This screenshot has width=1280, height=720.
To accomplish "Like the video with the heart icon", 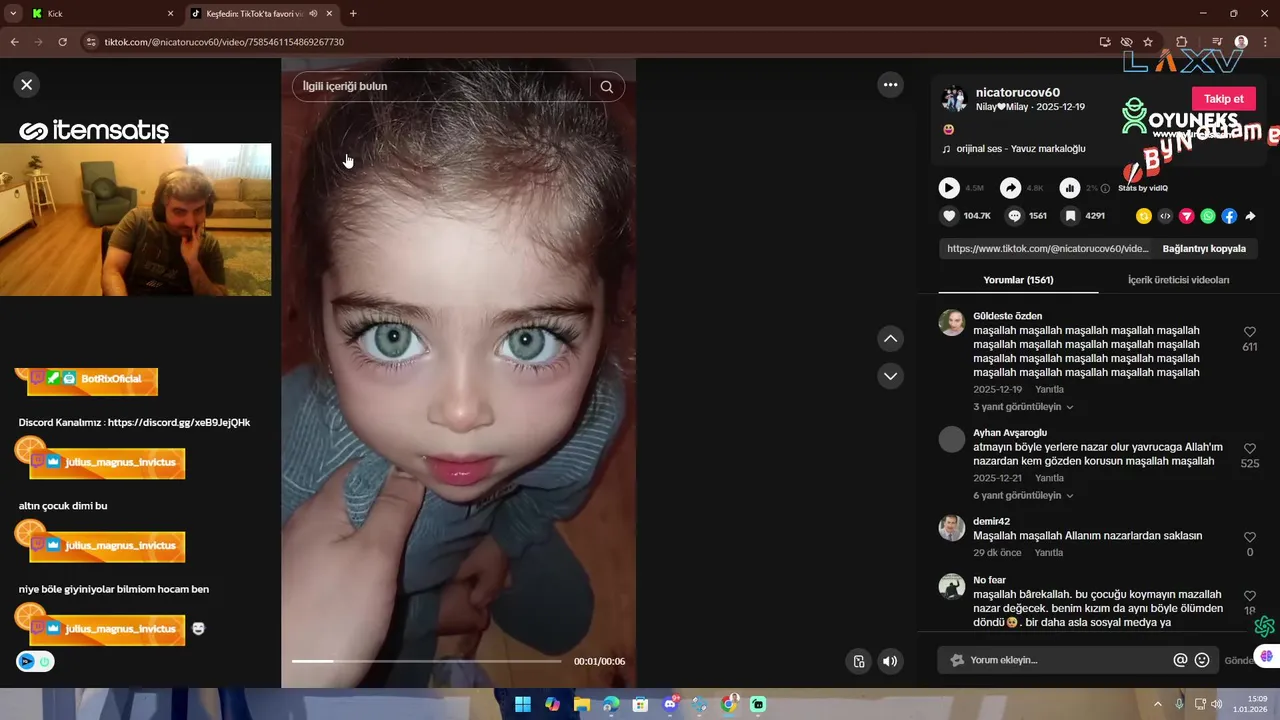I will [x=949, y=215].
